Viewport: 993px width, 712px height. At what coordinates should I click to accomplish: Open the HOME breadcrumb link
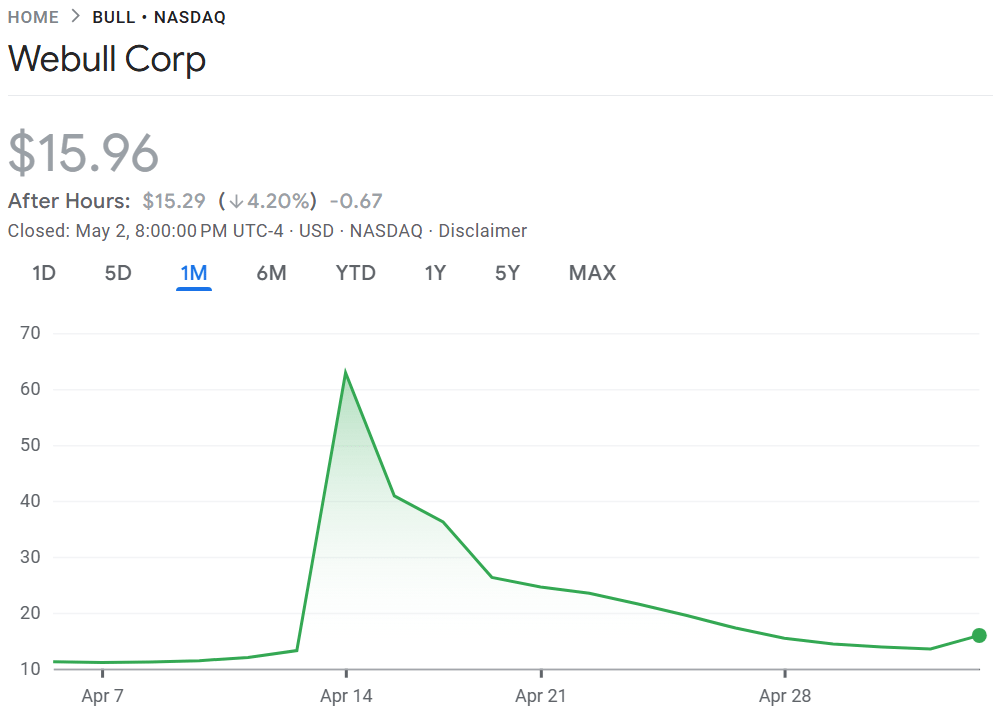[x=33, y=17]
